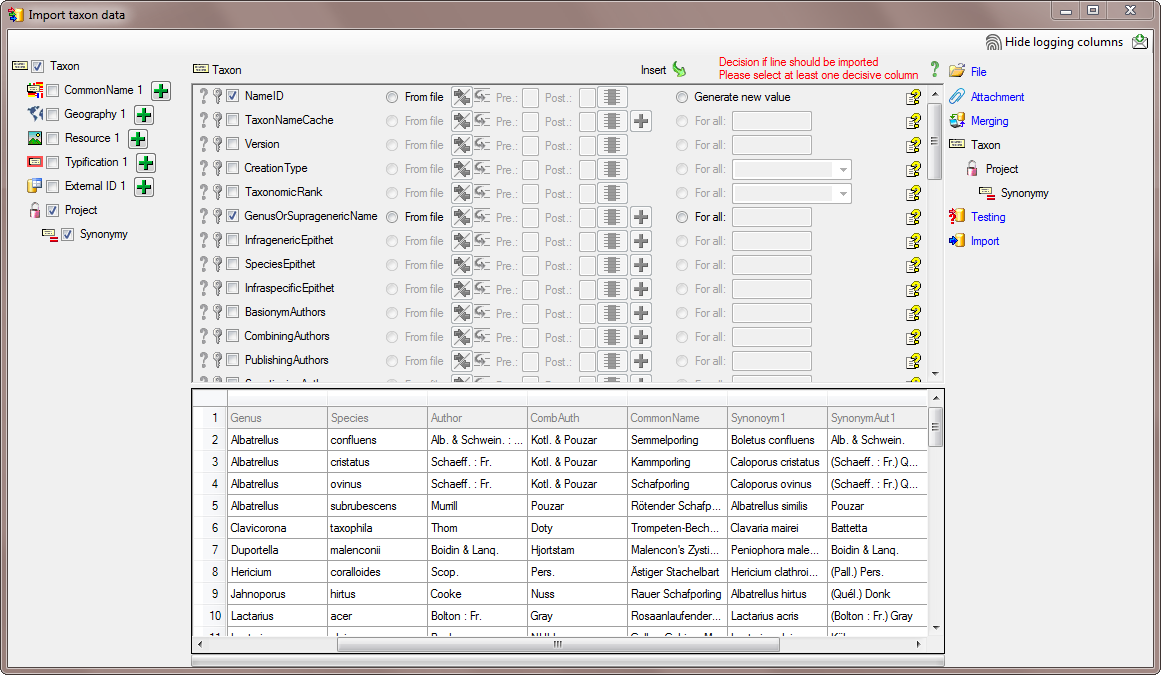Open the CreationType For all dropdown

click(x=843, y=169)
